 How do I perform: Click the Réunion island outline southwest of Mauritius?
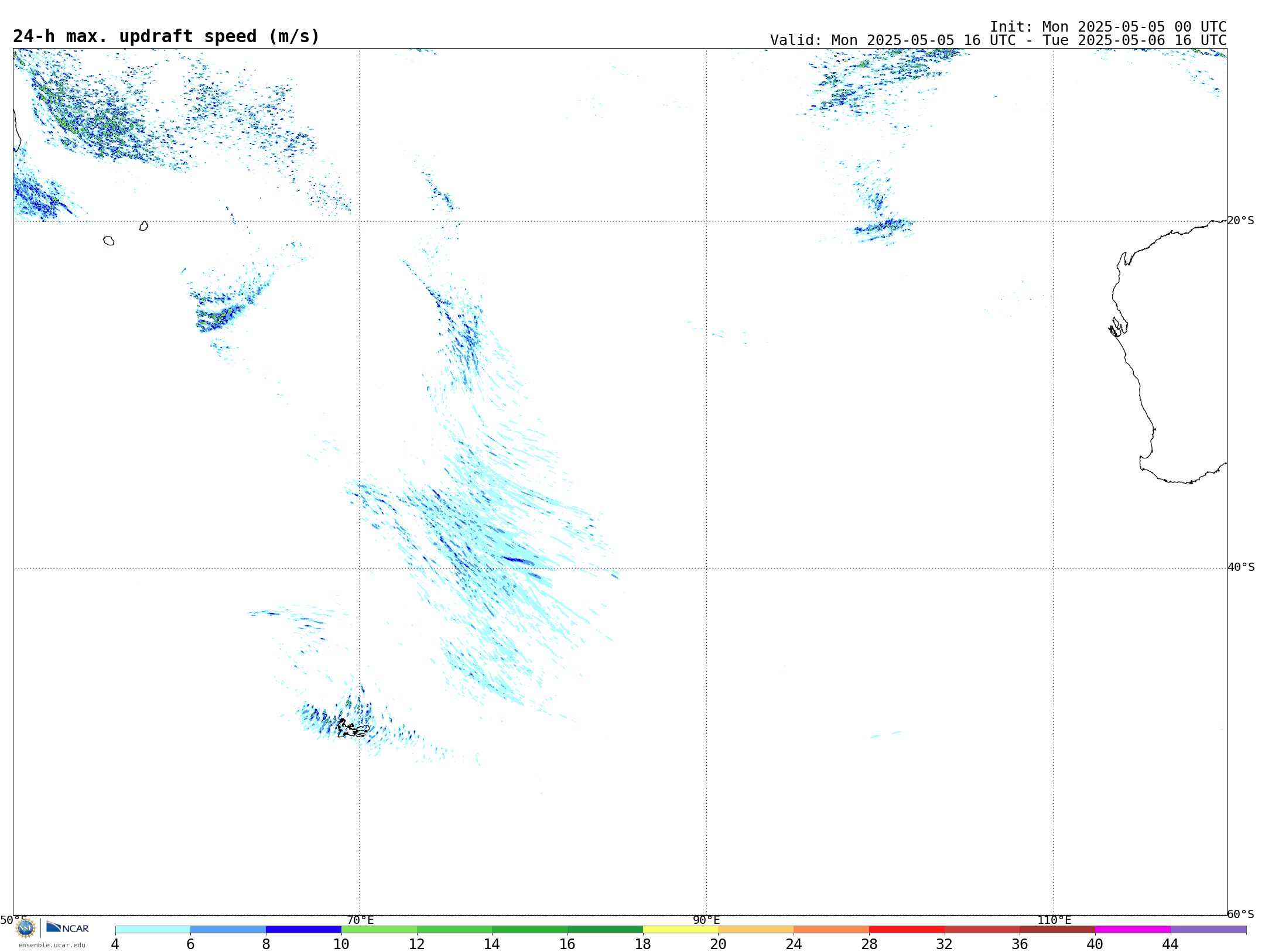pos(109,241)
